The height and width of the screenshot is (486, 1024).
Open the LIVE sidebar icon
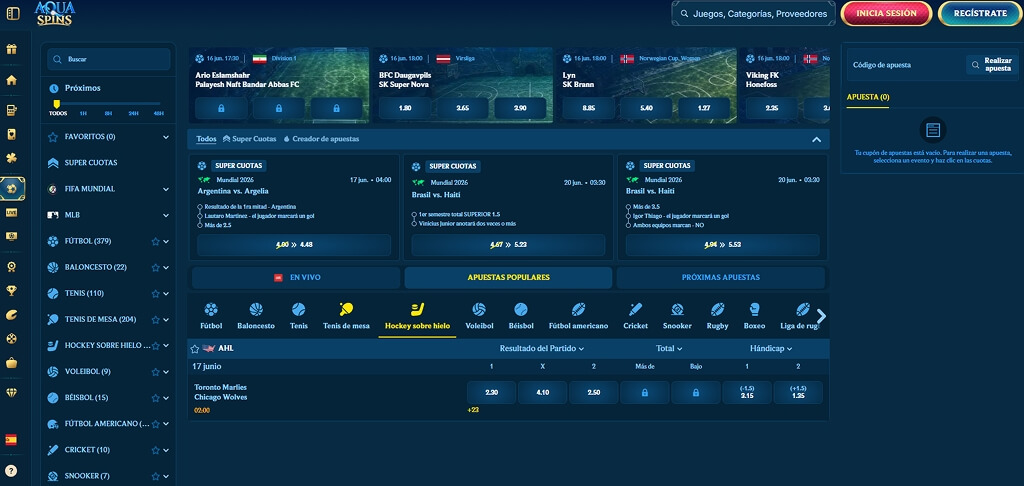(11, 212)
